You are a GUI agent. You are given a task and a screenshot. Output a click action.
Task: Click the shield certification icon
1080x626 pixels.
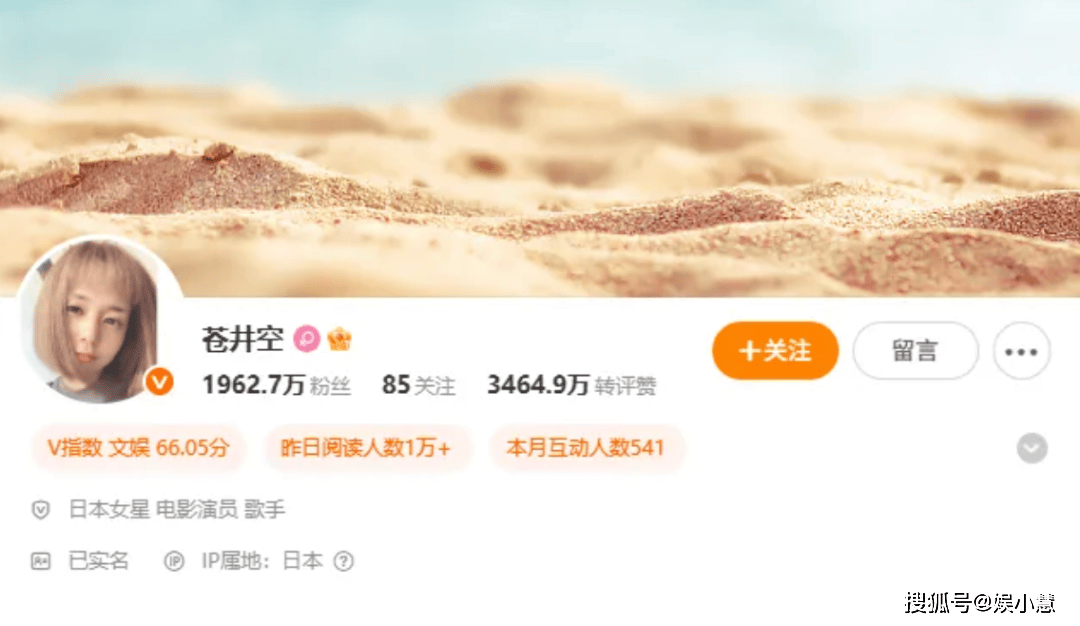tap(41, 510)
